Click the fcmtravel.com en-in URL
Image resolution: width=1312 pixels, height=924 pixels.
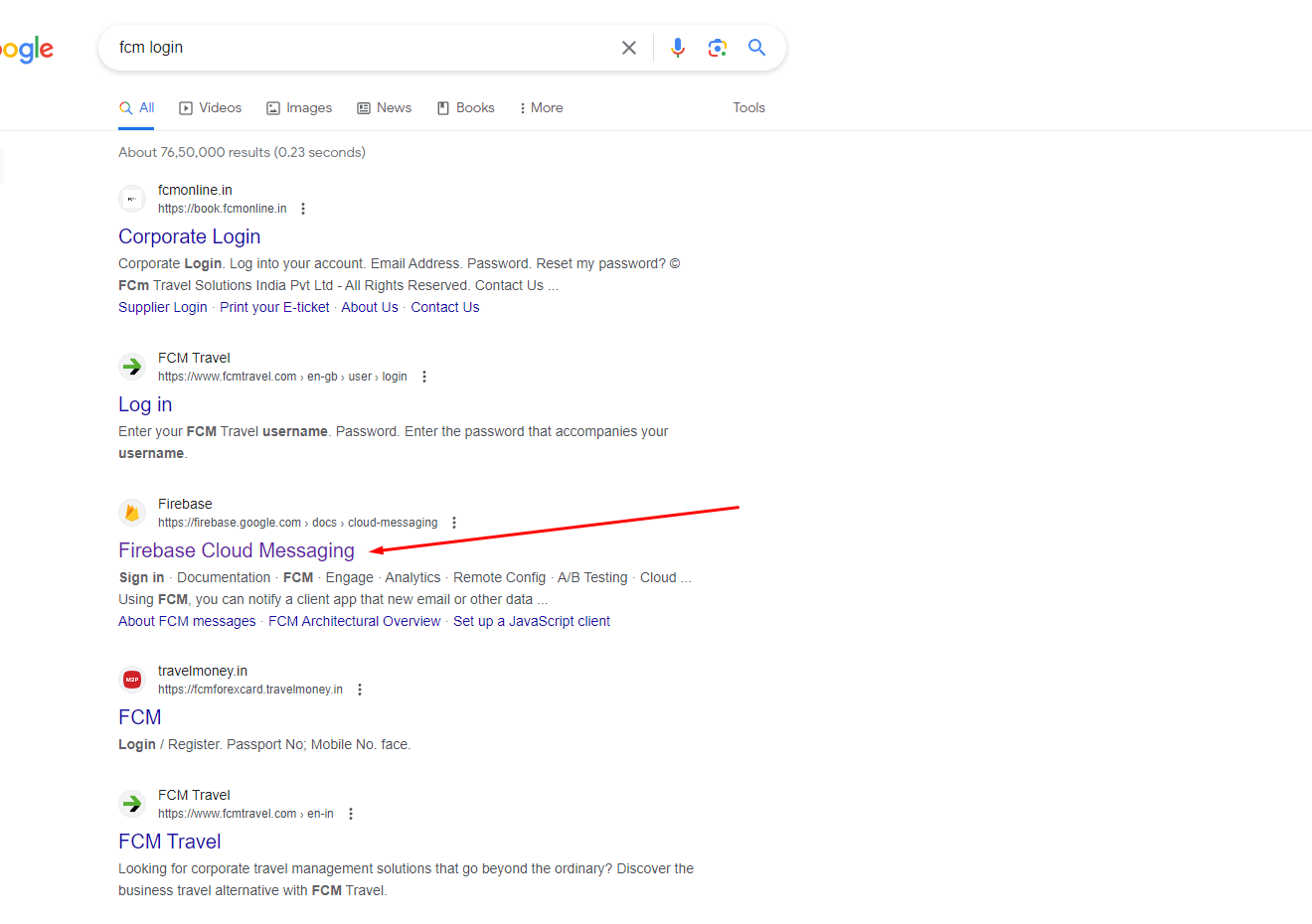[246, 814]
